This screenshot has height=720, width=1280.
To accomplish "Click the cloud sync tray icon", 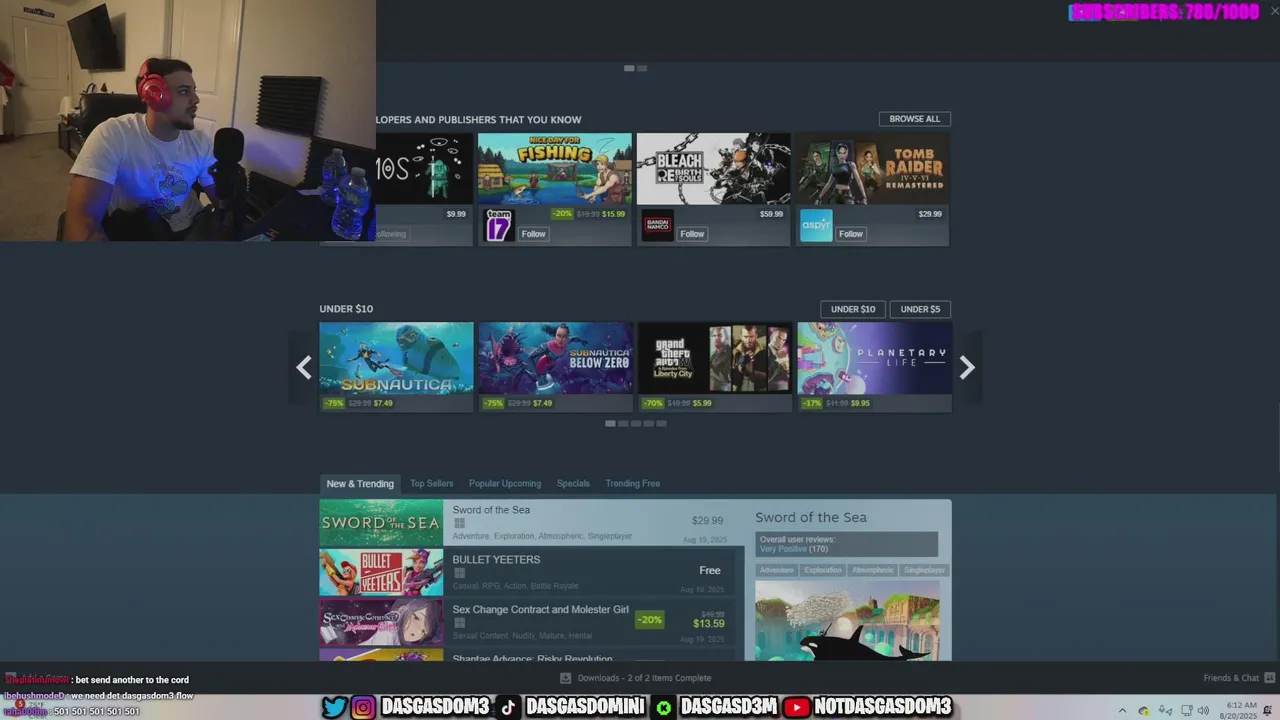I will [x=1144, y=711].
